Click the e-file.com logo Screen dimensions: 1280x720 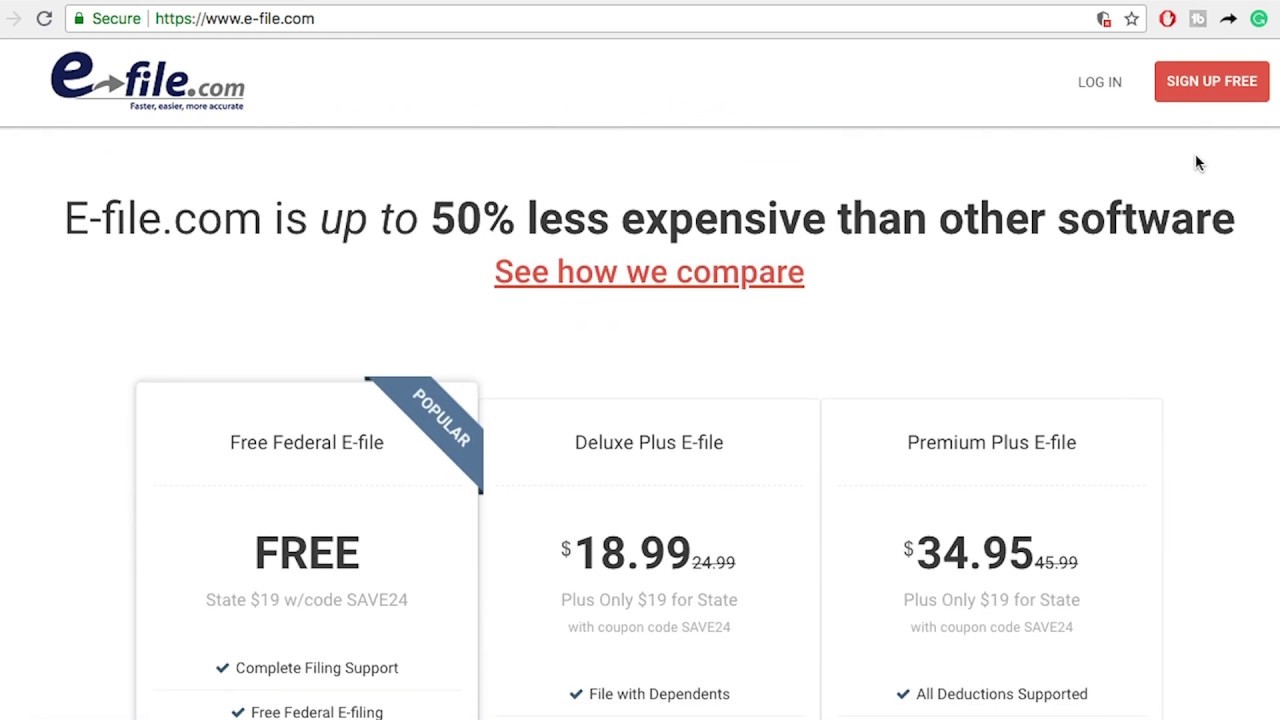pyautogui.click(x=147, y=81)
